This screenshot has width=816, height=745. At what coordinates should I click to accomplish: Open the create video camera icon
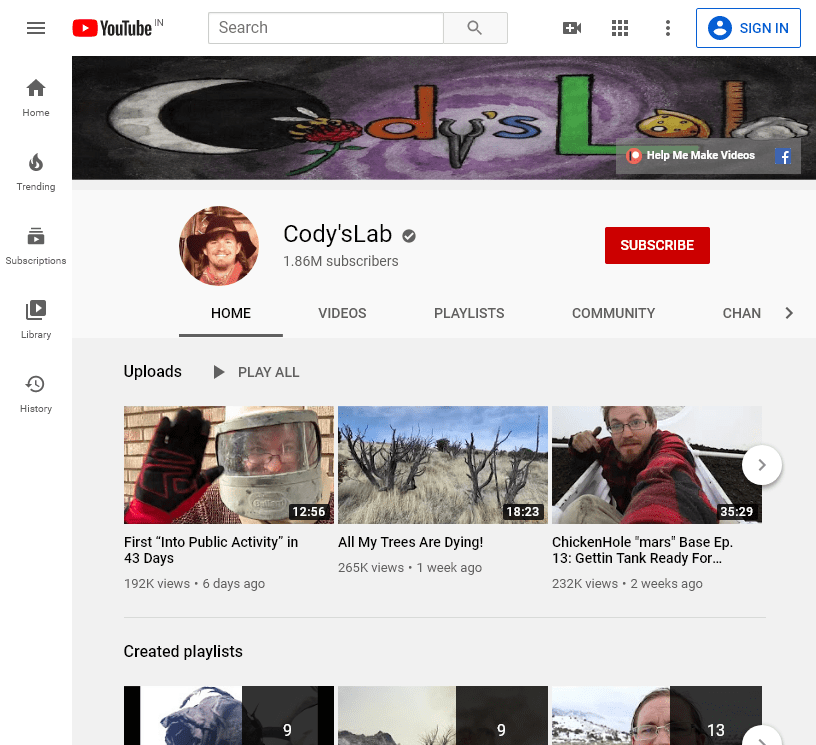[x=572, y=28]
